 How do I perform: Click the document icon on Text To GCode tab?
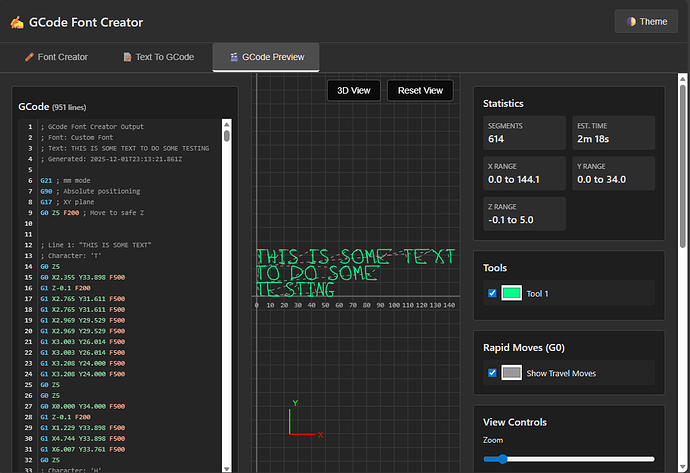pos(127,57)
